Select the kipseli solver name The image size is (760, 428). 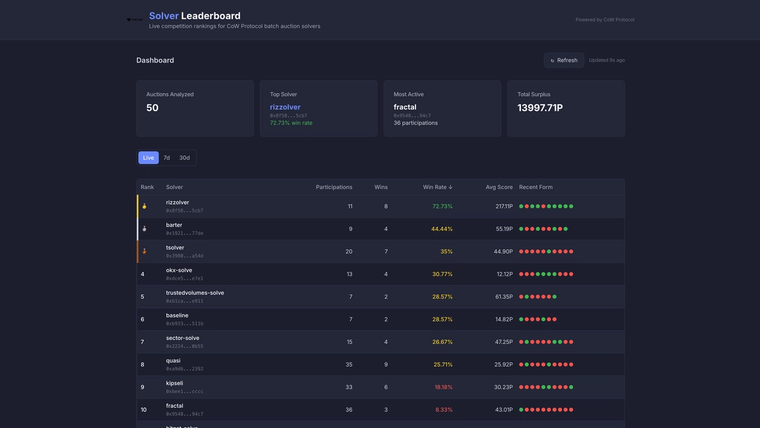pos(174,383)
